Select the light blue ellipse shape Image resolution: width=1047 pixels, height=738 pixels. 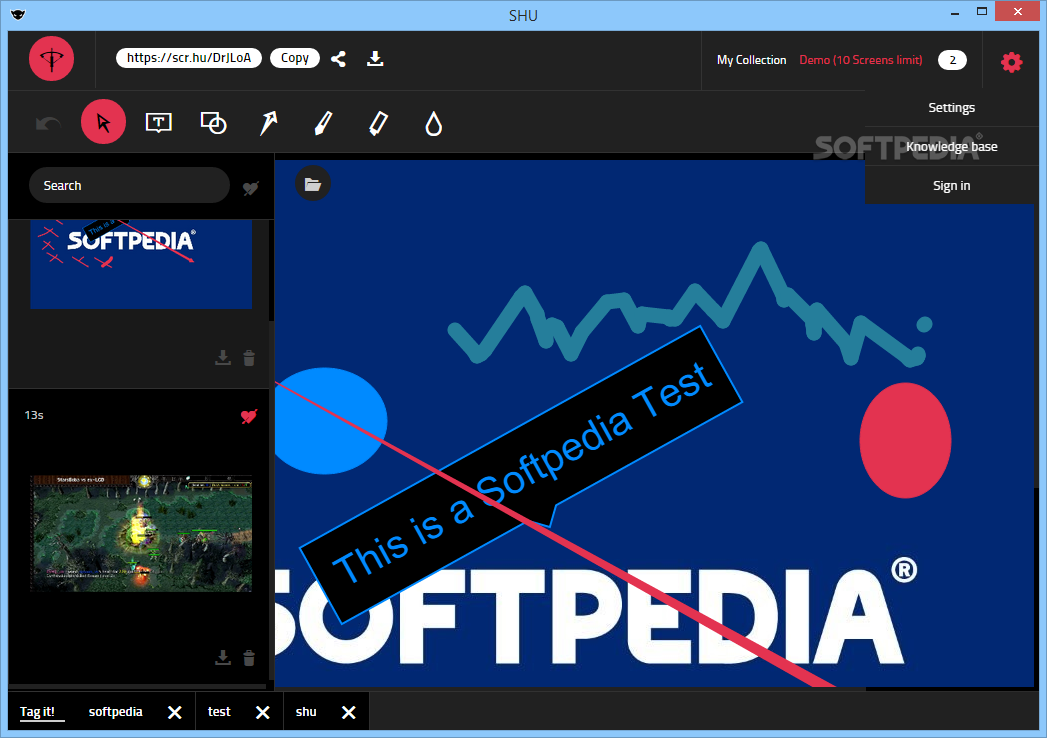pos(330,421)
